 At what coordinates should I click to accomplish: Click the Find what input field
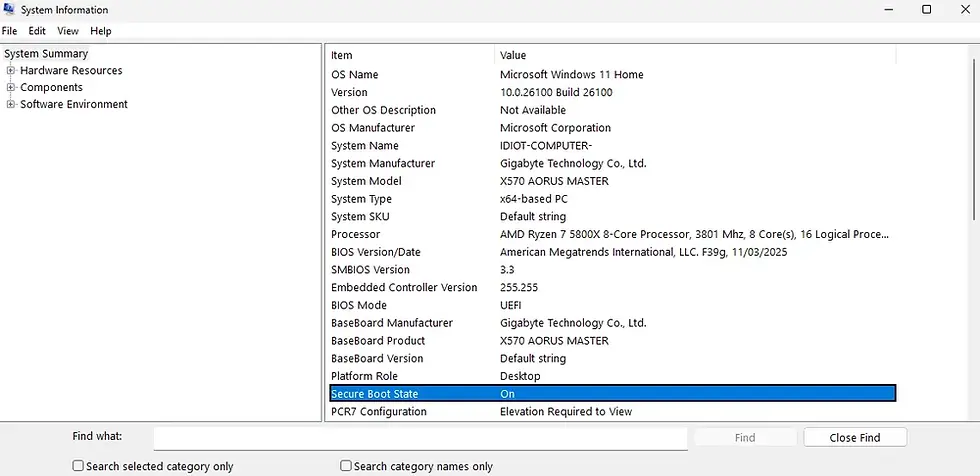(x=421, y=437)
